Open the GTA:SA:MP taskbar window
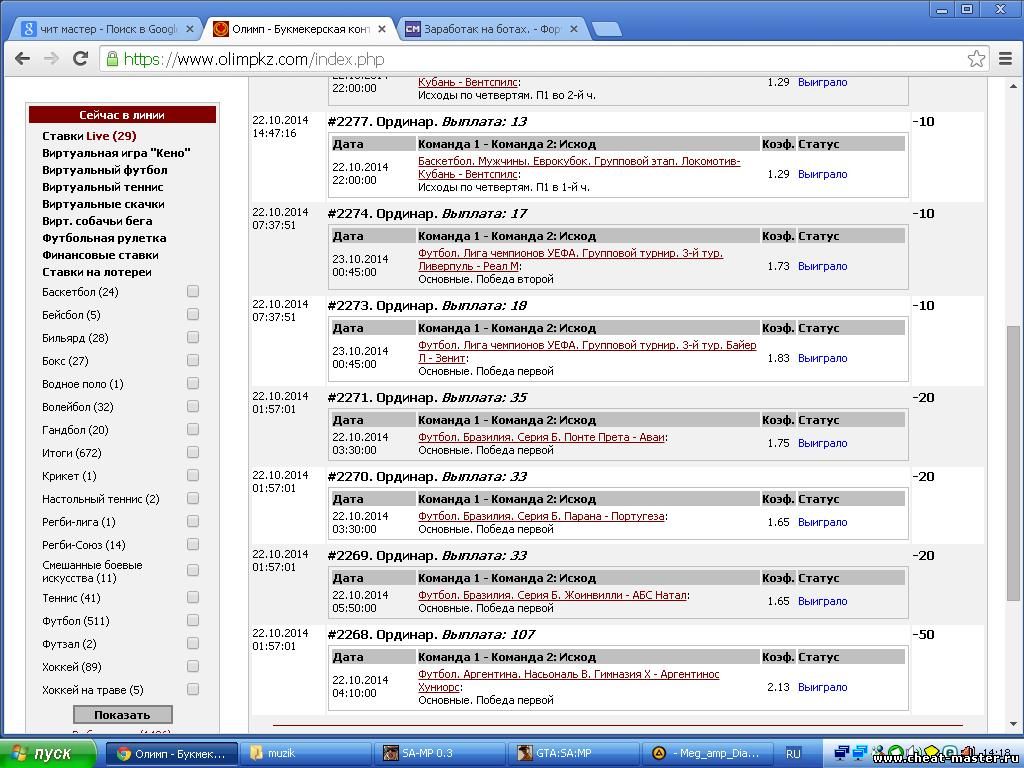Screen dimensions: 1024x768 click(x=568, y=753)
